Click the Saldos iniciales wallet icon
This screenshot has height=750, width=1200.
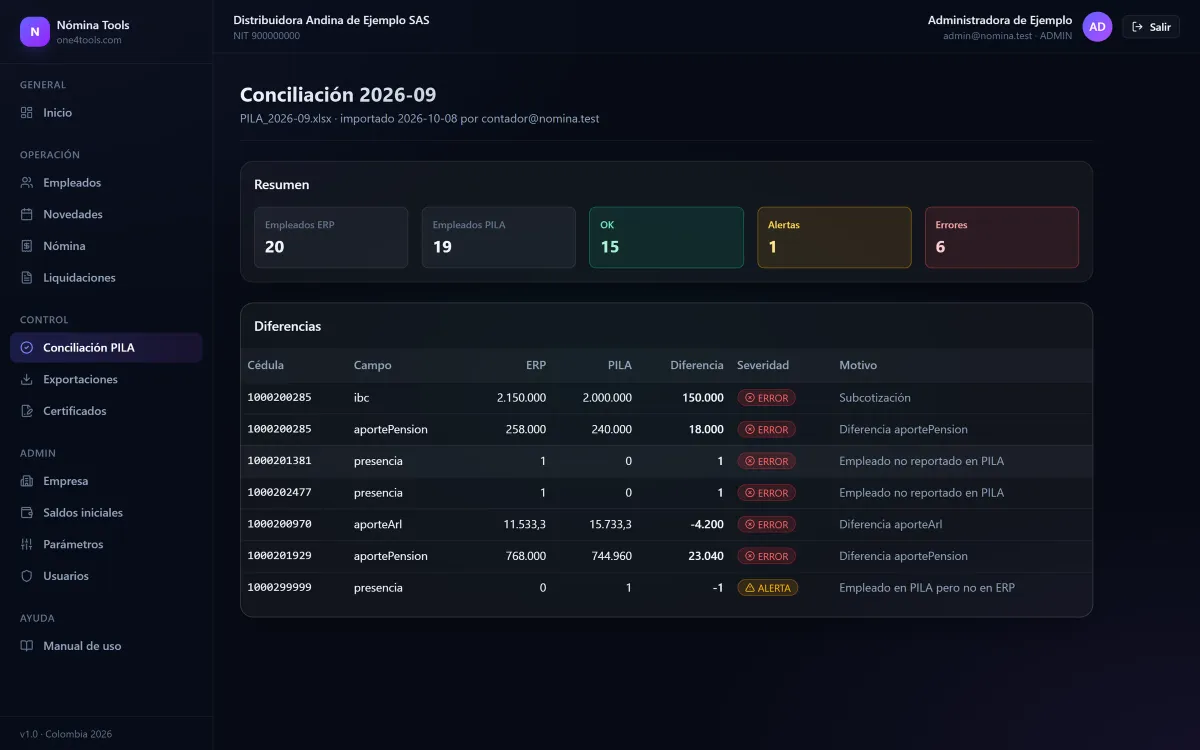27,513
